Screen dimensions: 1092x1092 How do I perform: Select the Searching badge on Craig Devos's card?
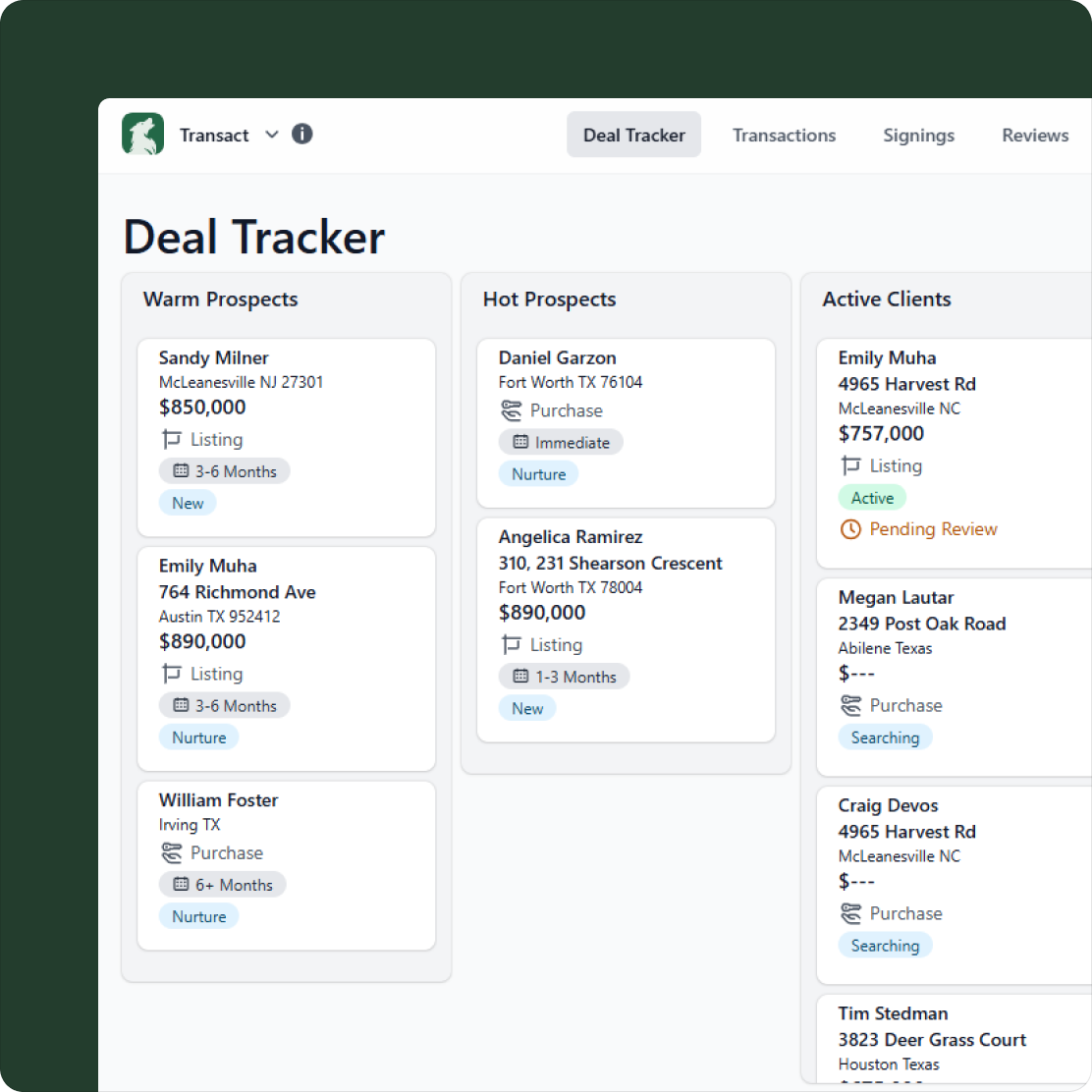[885, 945]
